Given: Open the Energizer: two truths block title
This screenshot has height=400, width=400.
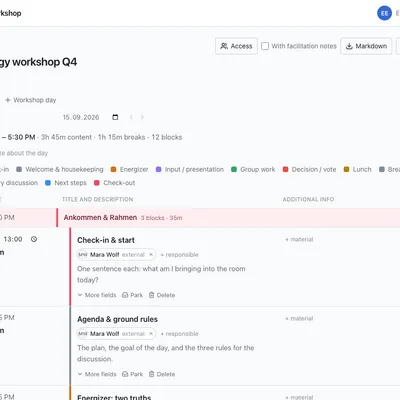Looking at the screenshot, I should (x=114, y=397).
